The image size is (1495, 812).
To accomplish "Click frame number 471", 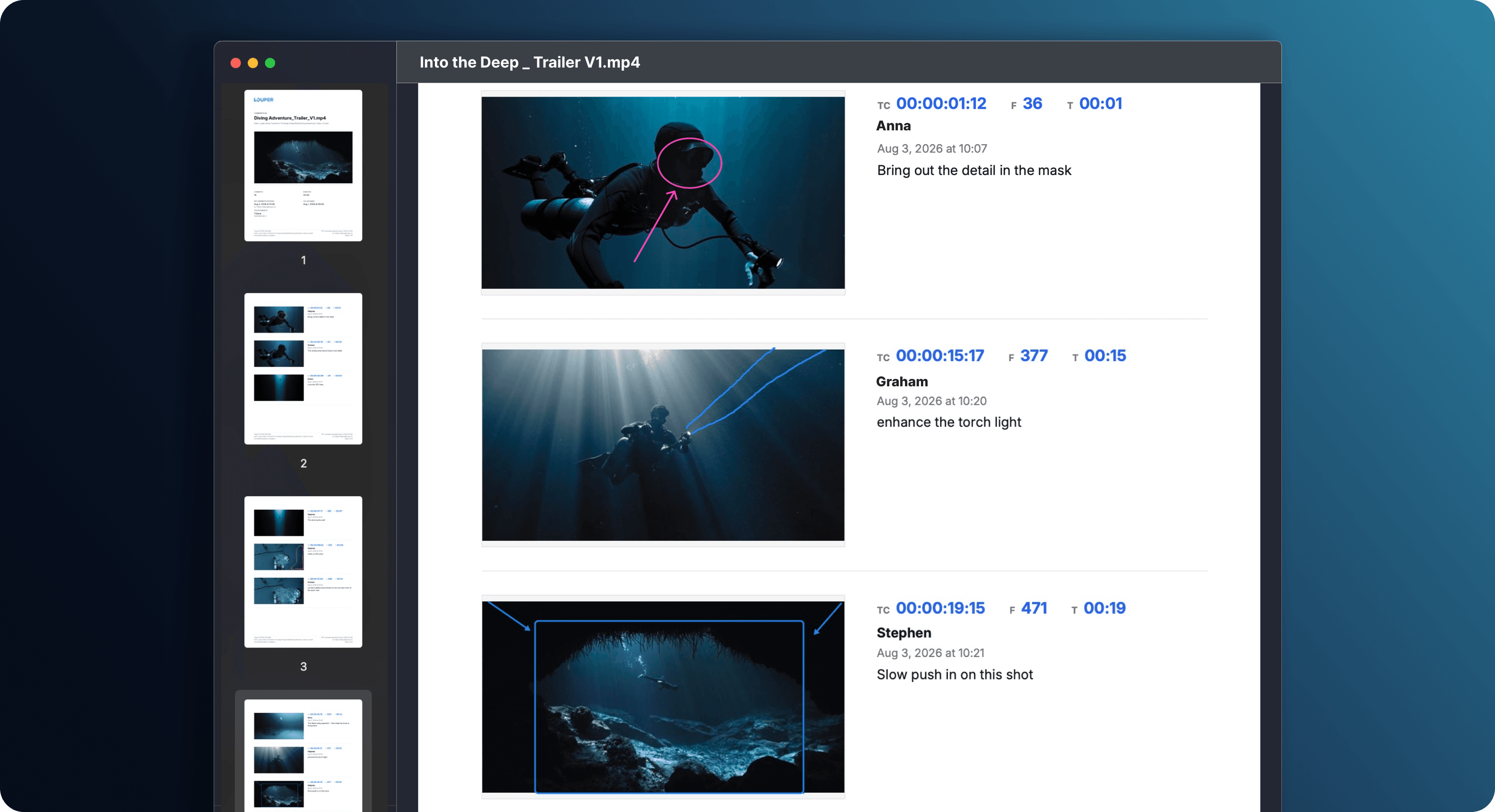I will coord(1034,608).
